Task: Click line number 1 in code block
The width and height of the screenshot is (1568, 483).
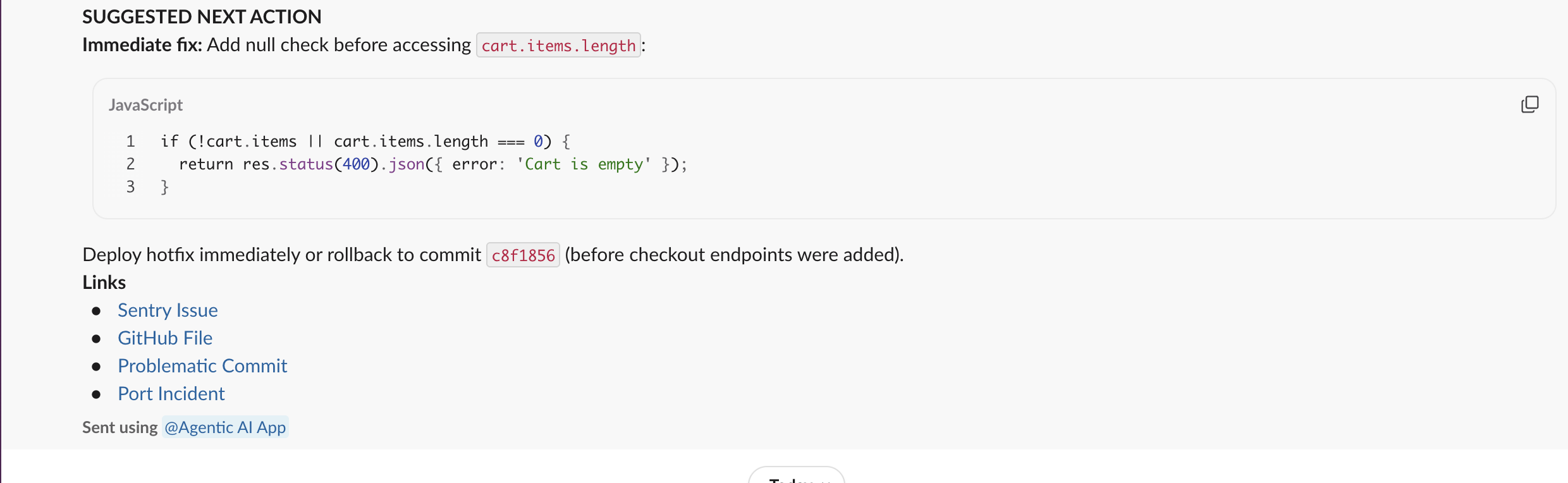Action: [130, 142]
